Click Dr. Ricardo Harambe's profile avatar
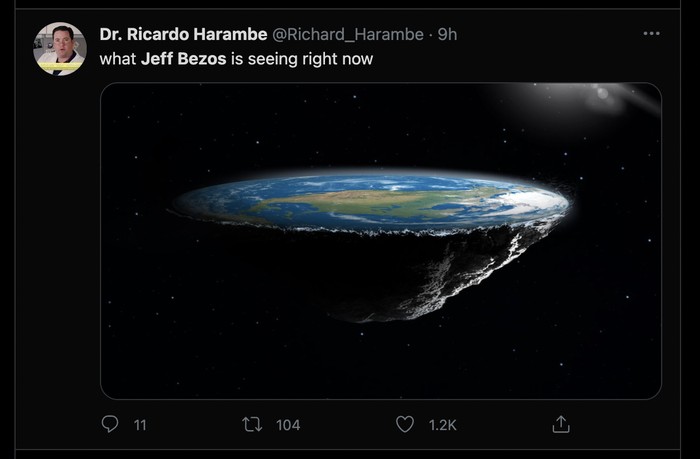 pyautogui.click(x=60, y=49)
